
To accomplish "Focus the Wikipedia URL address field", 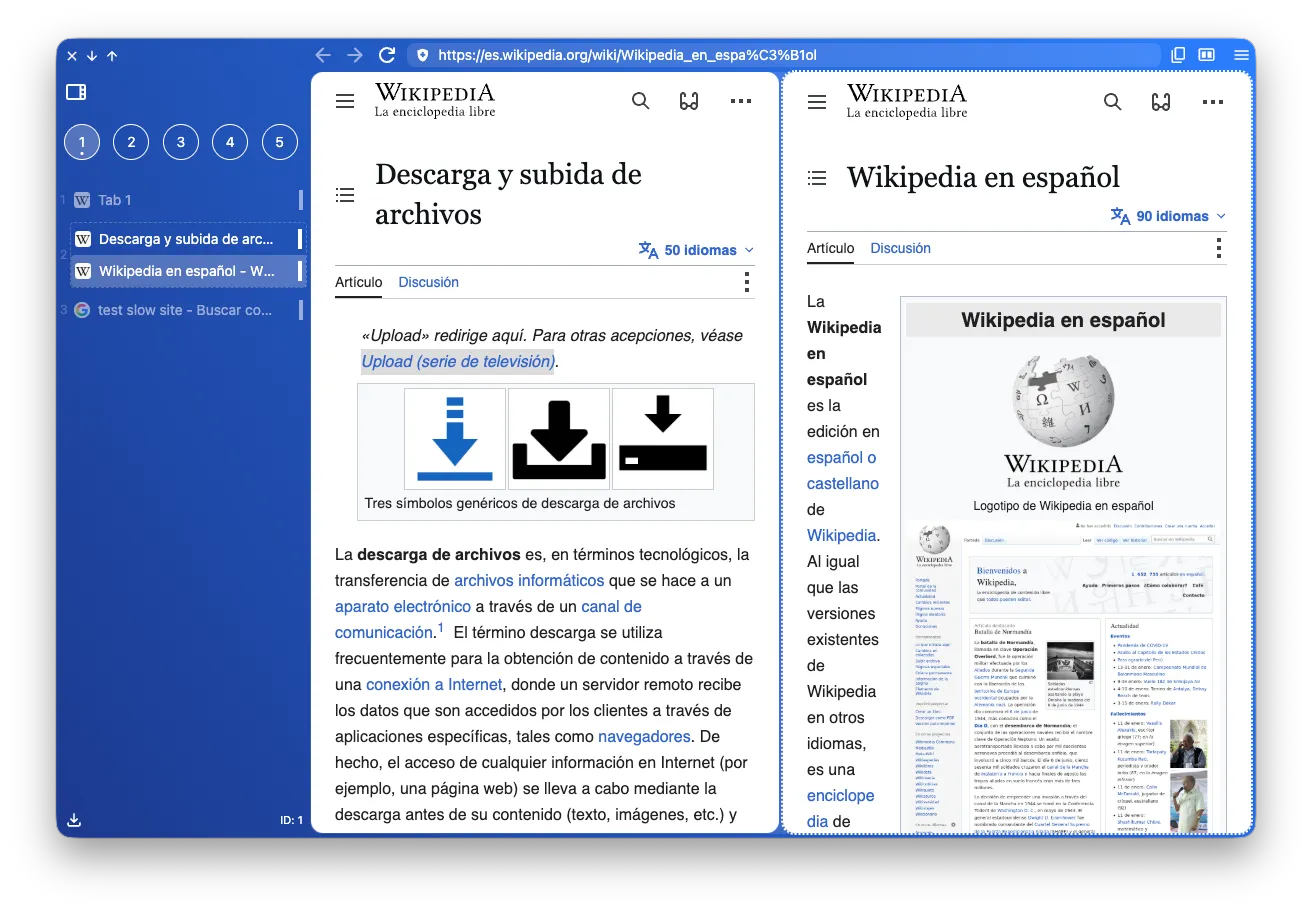I will tap(784, 55).
